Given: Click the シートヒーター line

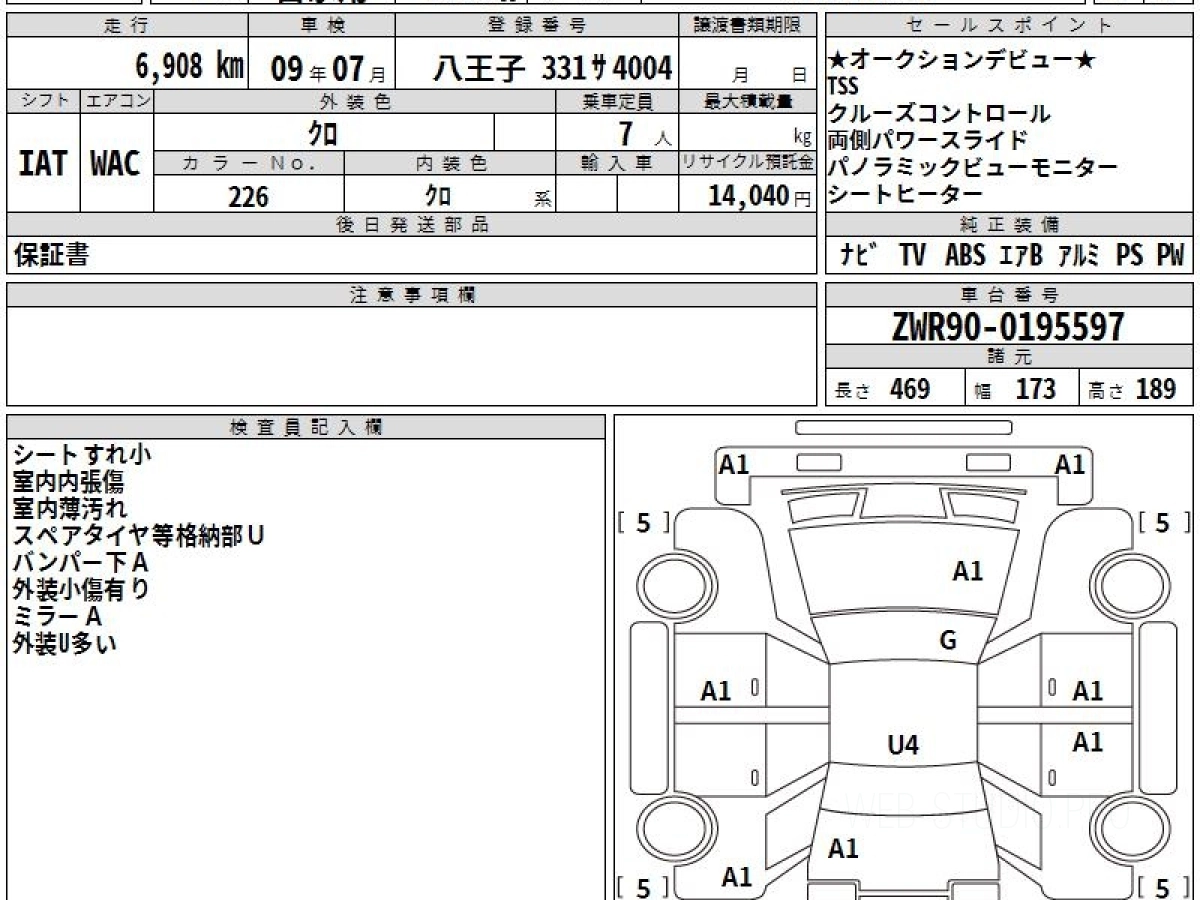Looking at the screenshot, I should coord(906,194).
